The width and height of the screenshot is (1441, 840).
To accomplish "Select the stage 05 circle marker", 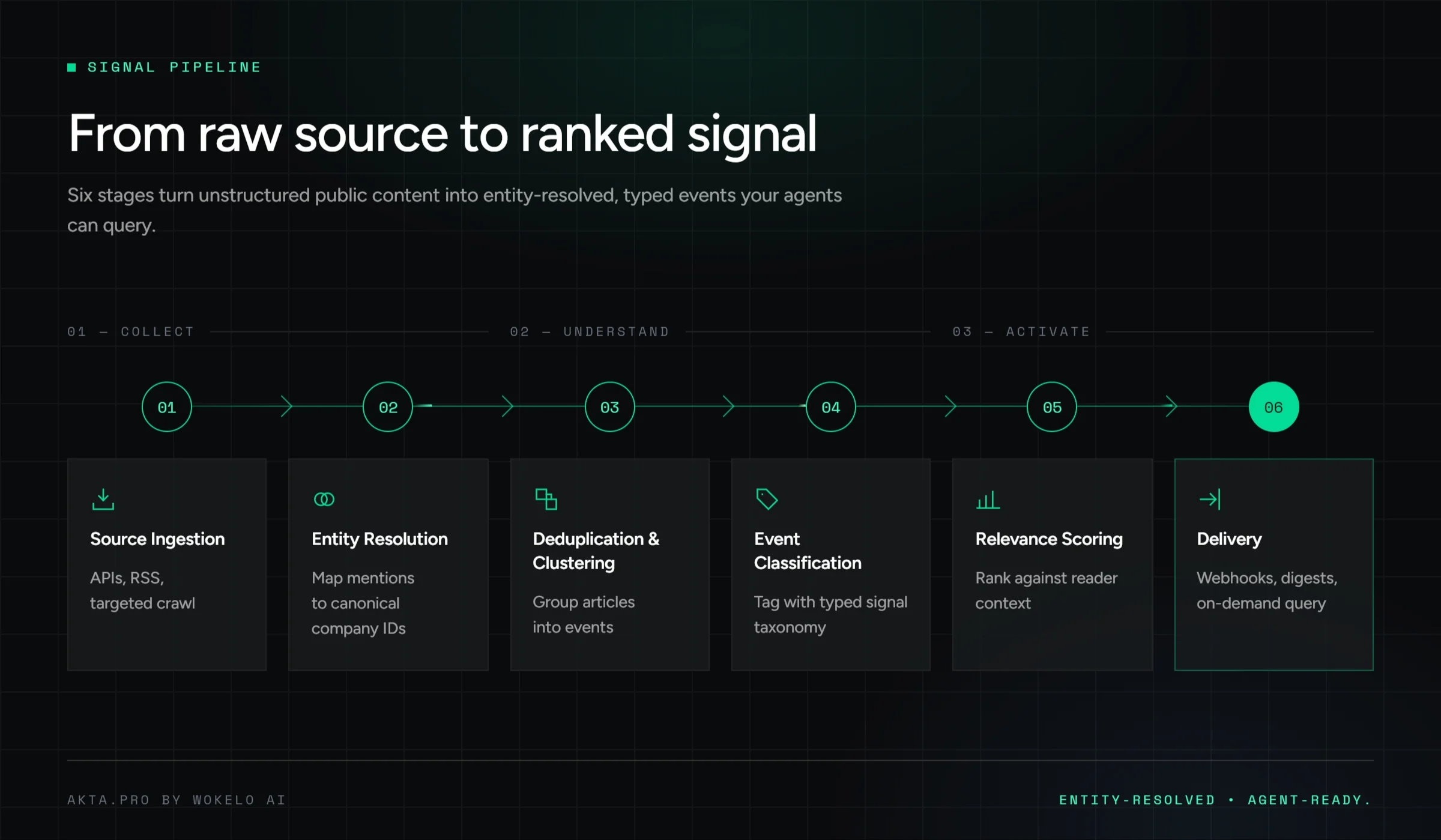I will click(1052, 406).
